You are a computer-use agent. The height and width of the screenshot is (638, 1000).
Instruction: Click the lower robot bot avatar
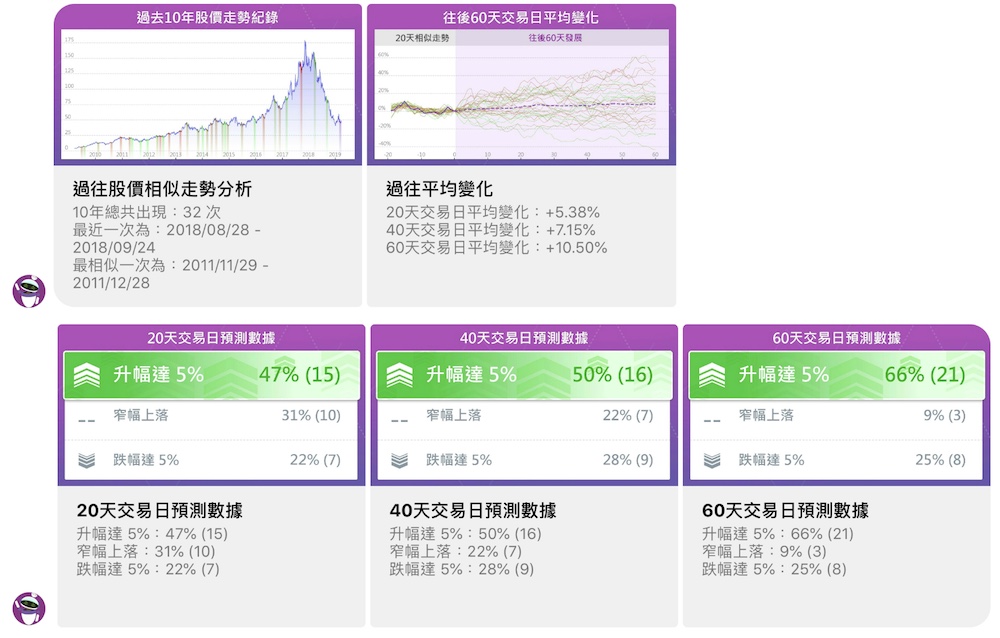click(x=29, y=608)
